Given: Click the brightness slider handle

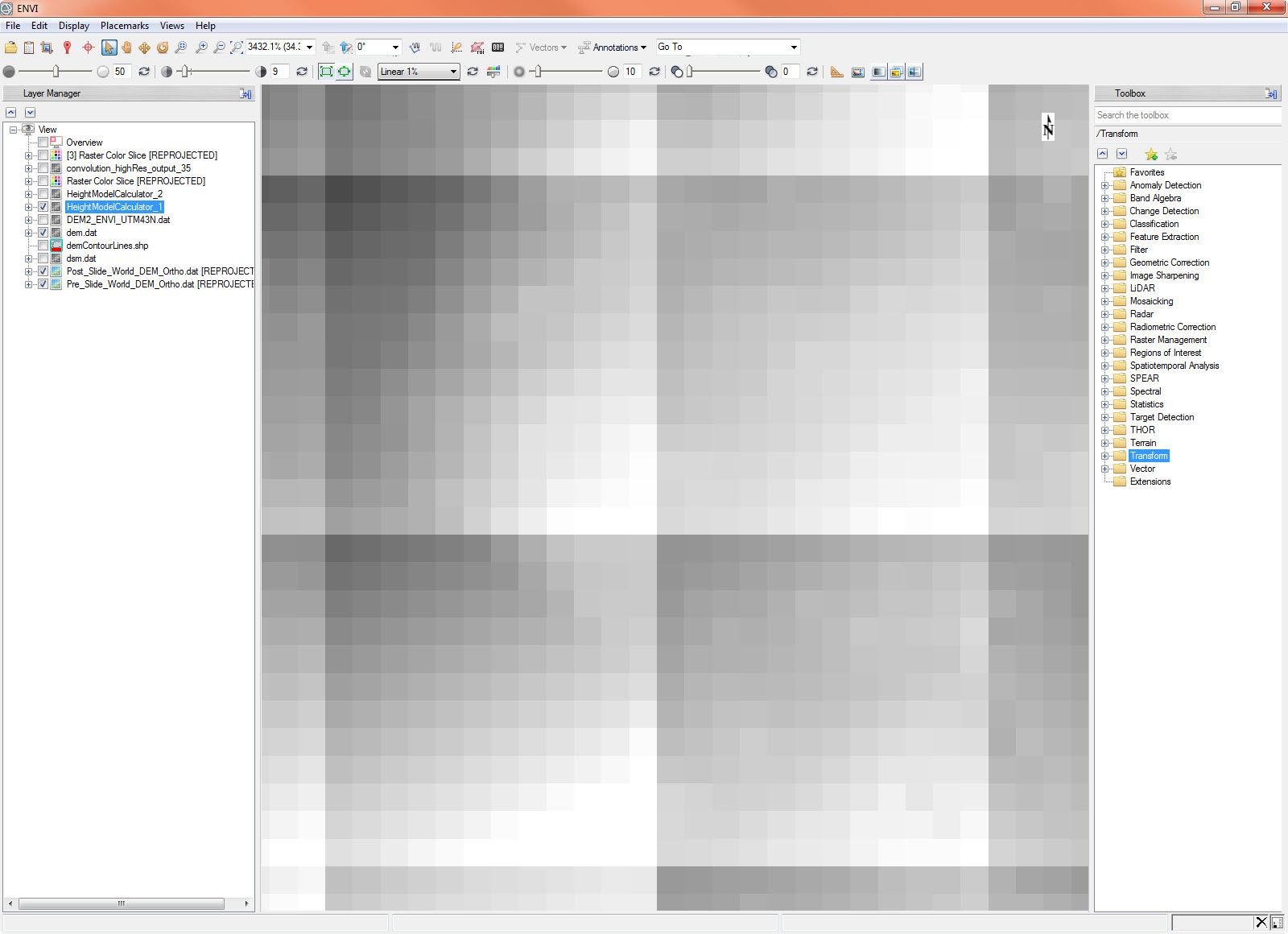Looking at the screenshot, I should coord(56,72).
